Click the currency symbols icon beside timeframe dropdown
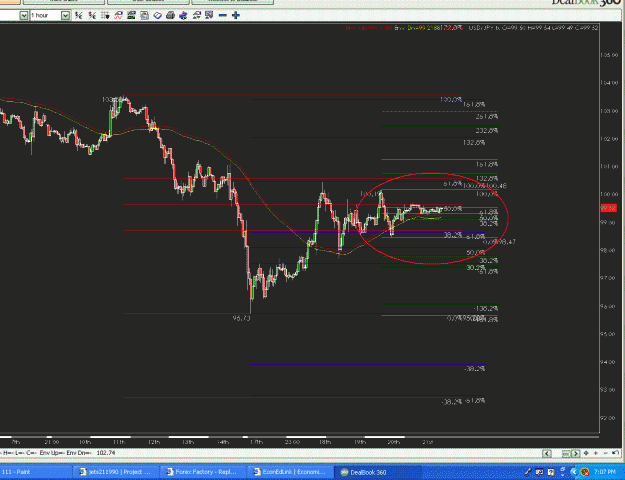The image size is (625, 480). coord(79,16)
